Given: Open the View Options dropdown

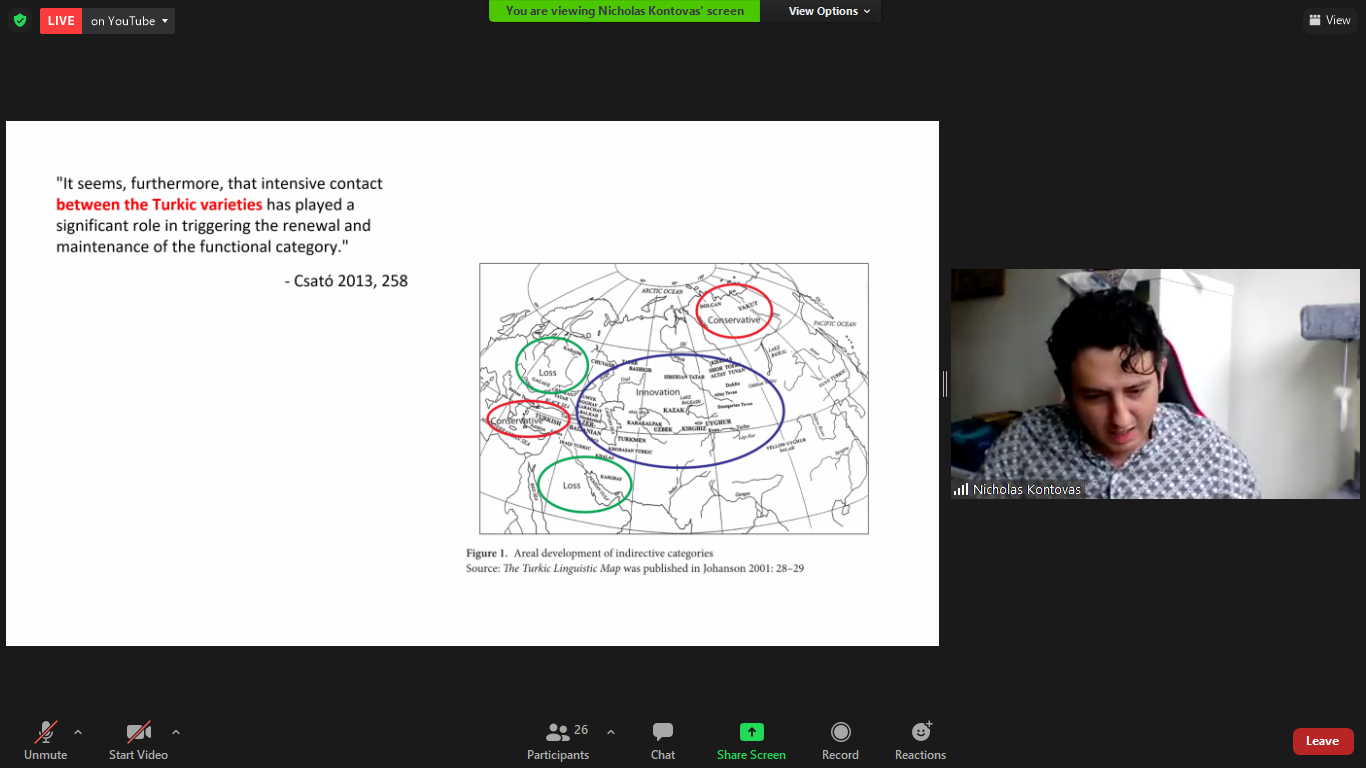Looking at the screenshot, I should tap(829, 11).
